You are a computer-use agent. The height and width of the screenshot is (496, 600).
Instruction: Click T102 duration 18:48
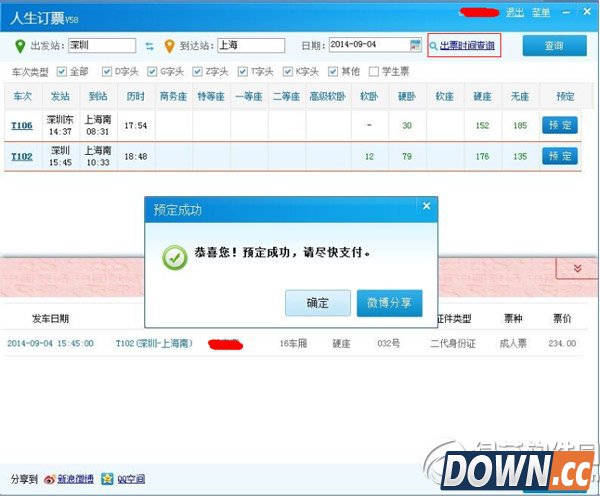tap(135, 157)
